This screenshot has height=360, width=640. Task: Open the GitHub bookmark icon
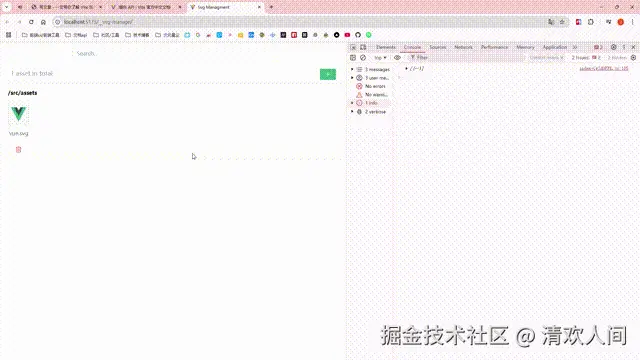(358, 35)
